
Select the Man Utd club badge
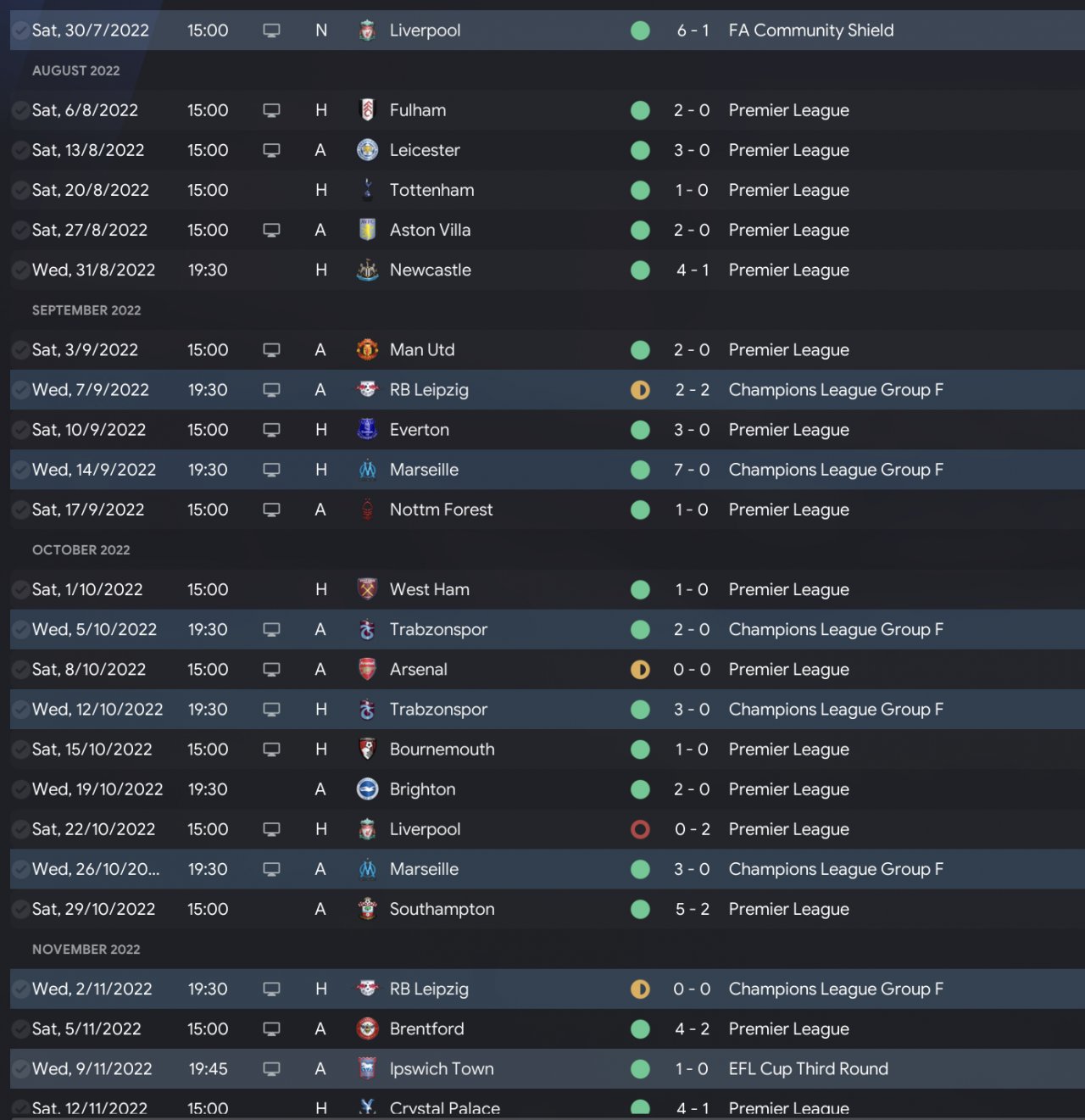(x=367, y=350)
